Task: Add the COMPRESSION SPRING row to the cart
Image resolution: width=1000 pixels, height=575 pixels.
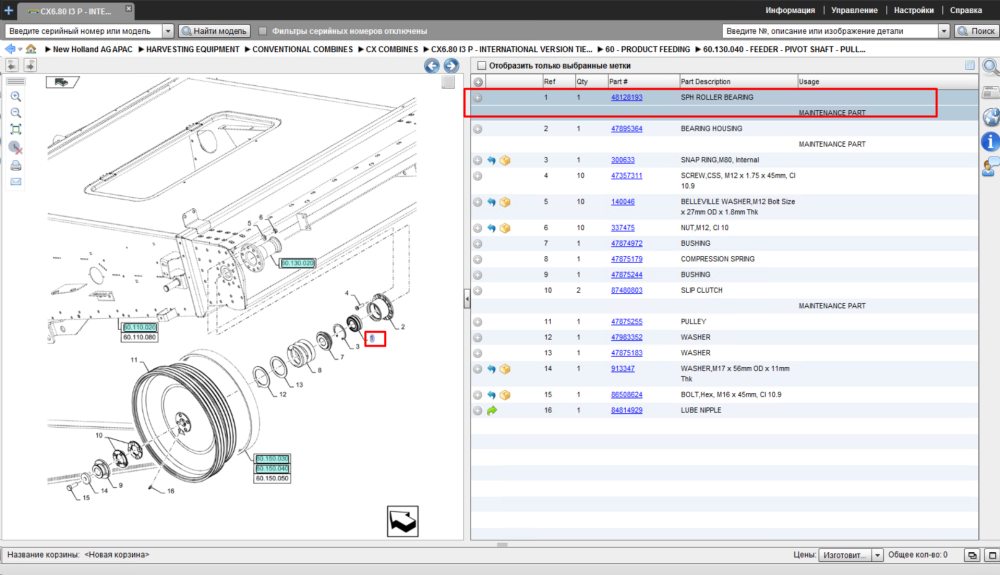Action: coord(478,259)
